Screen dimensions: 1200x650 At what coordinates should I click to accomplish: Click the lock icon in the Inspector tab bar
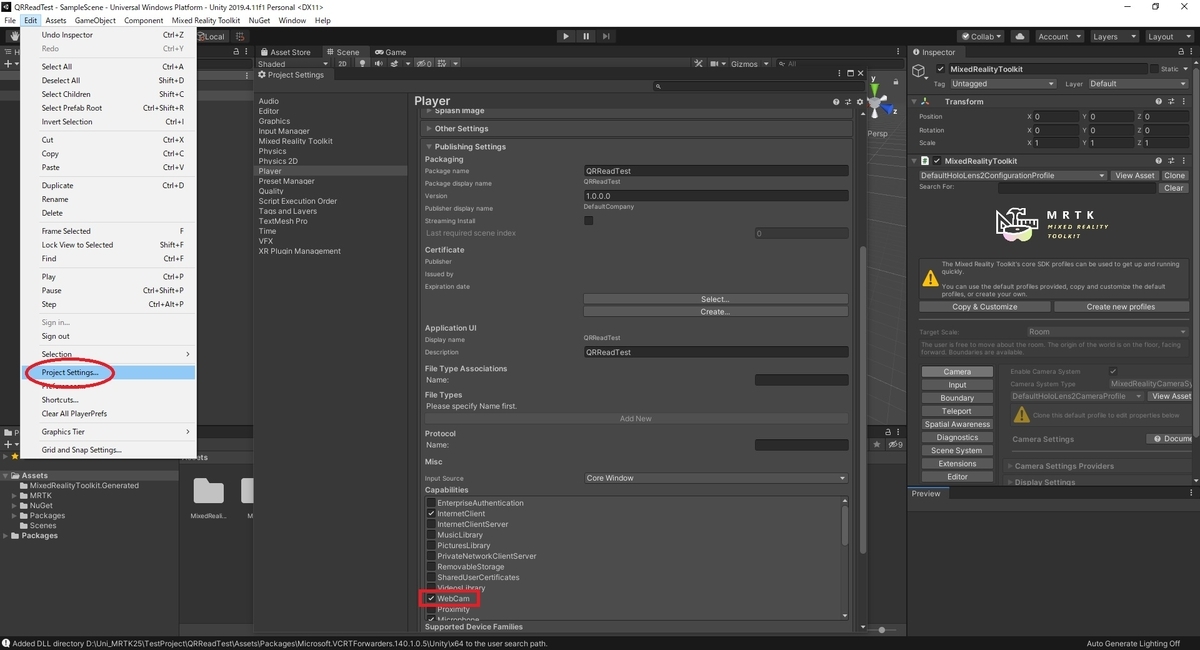(1179, 52)
